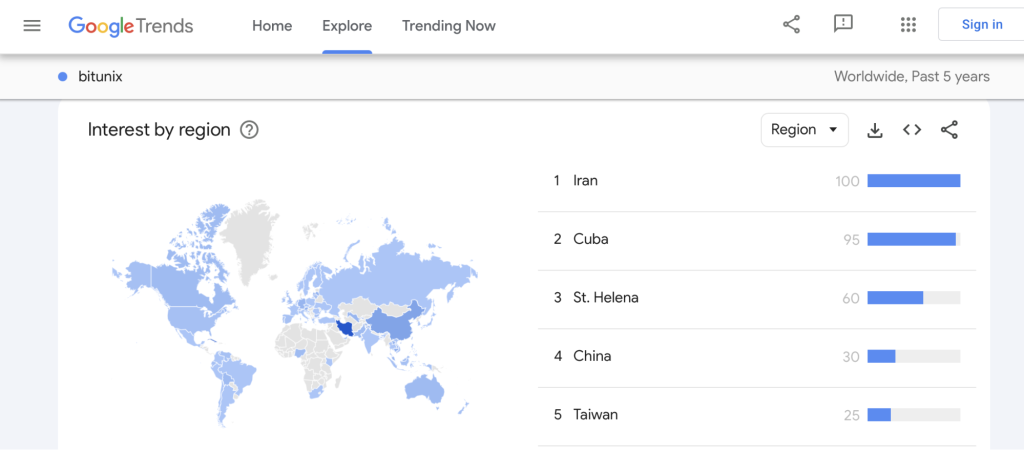This screenshot has width=1024, height=450.
Task: Open the send feedback icon
Action: coord(843,25)
